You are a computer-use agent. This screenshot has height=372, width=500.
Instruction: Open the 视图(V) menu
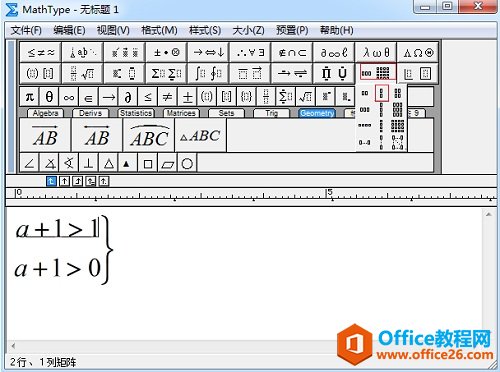pyautogui.click(x=113, y=31)
